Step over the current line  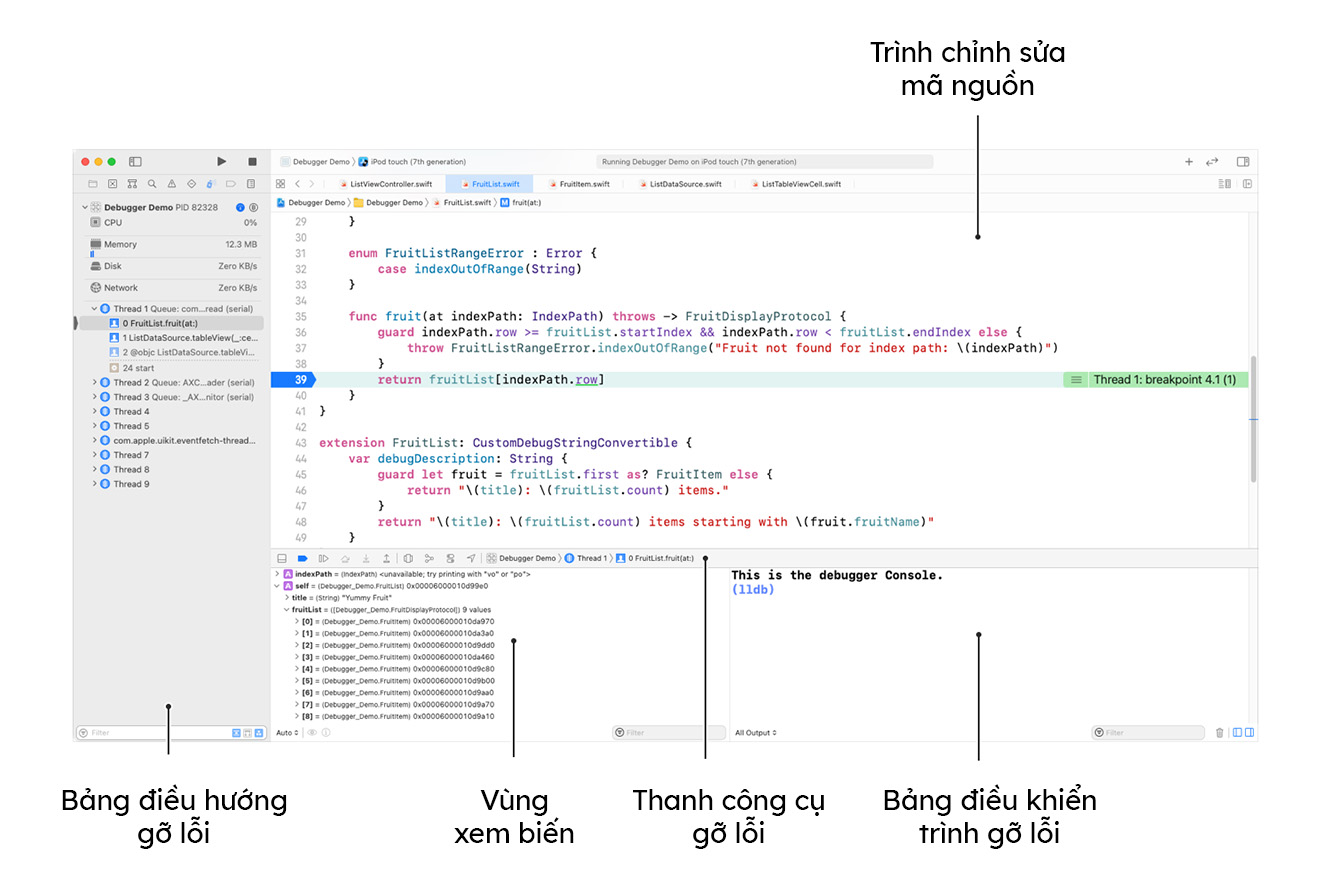click(345, 558)
